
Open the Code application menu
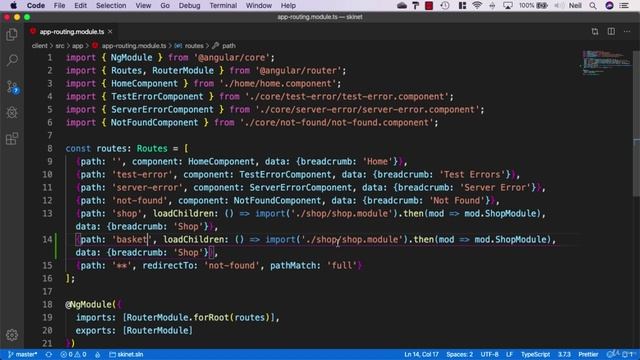point(36,5)
